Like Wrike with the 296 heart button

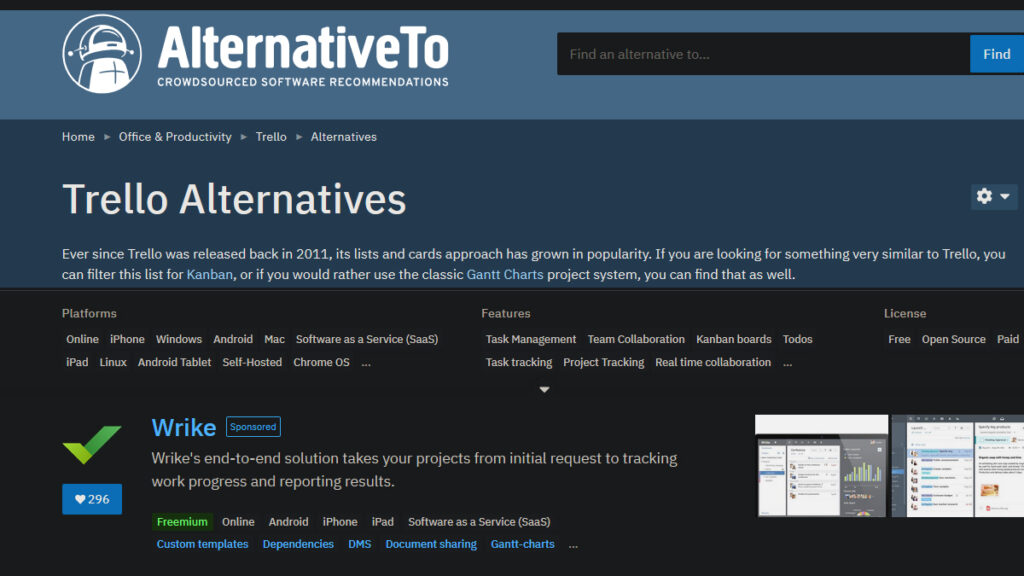[92, 499]
